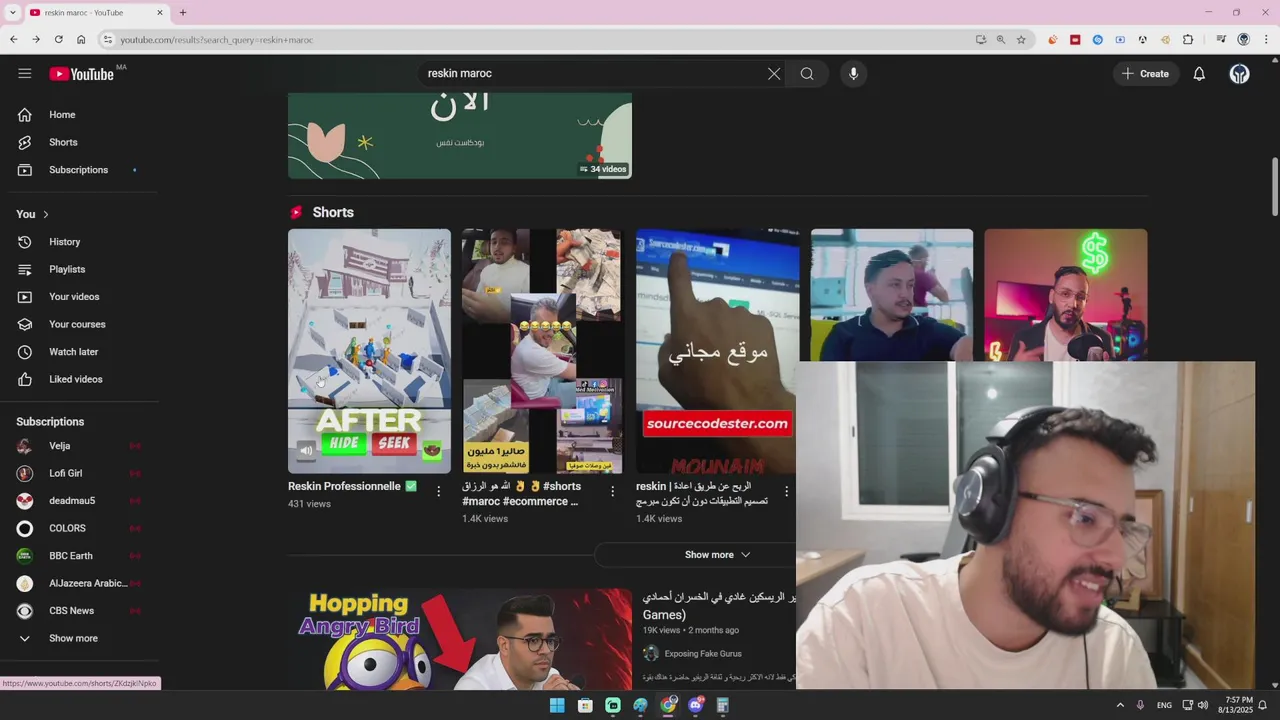Screen dimensions: 1280x720
Task: Run the search with the magnifier button
Action: click(x=807, y=73)
